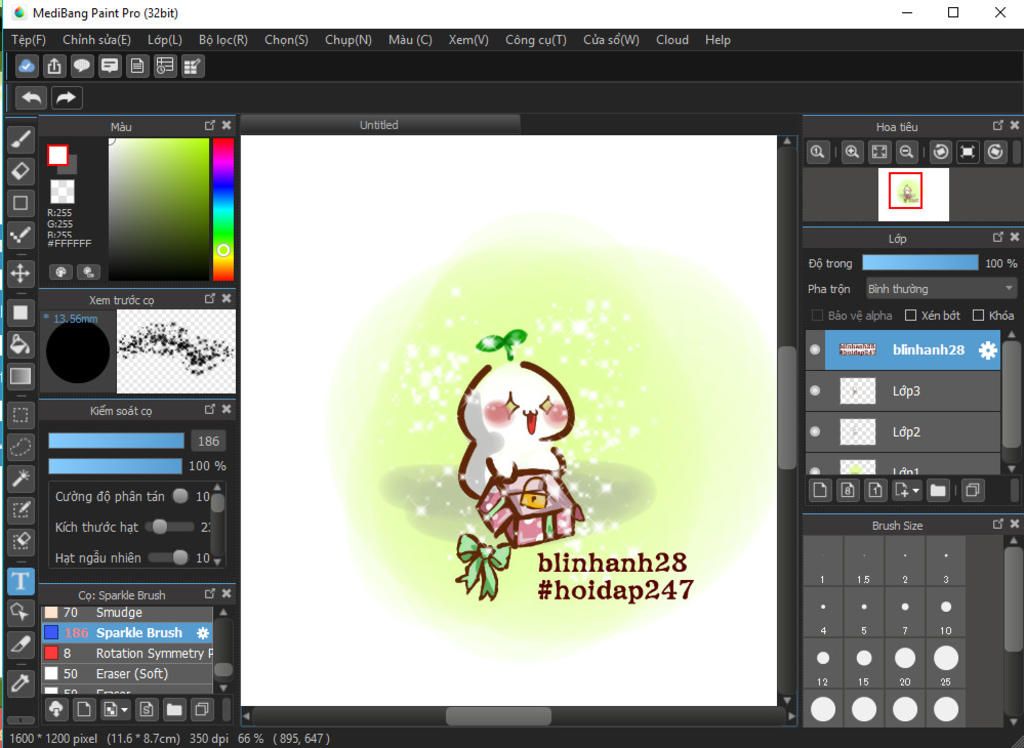
Task: Undock the Màu panel
Action: pos(210,125)
